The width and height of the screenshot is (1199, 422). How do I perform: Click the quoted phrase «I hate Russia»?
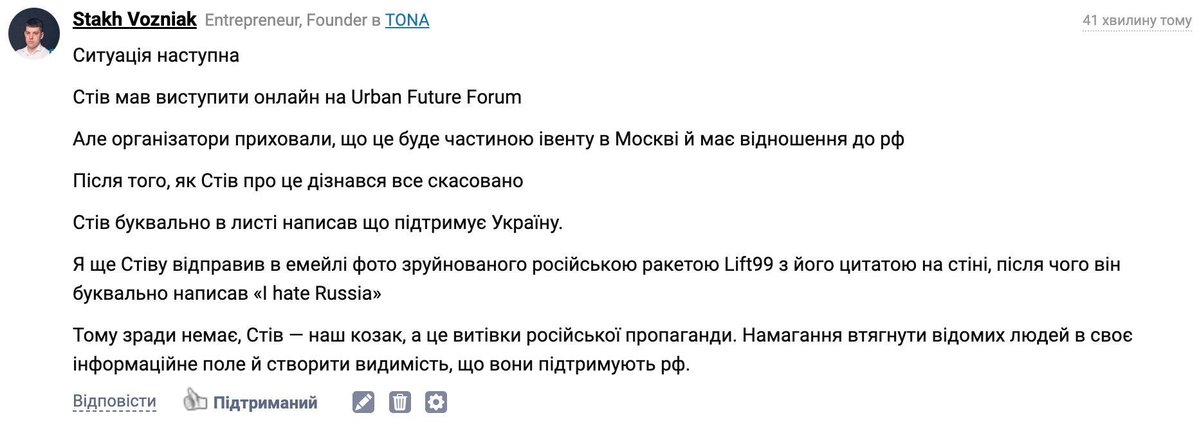click(x=315, y=294)
